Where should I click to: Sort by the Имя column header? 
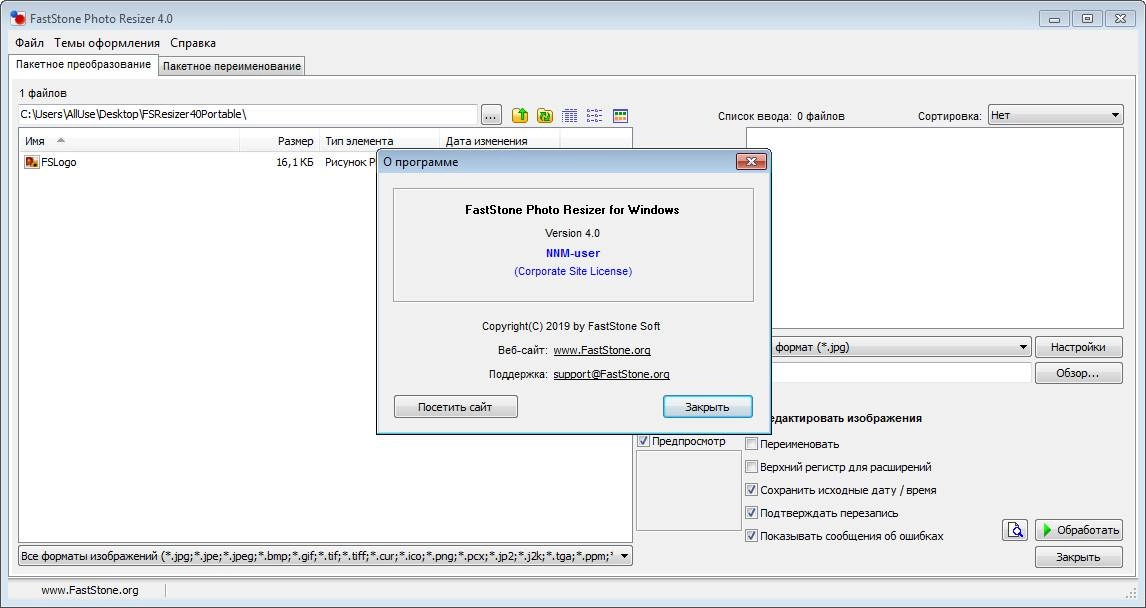[x=129, y=141]
